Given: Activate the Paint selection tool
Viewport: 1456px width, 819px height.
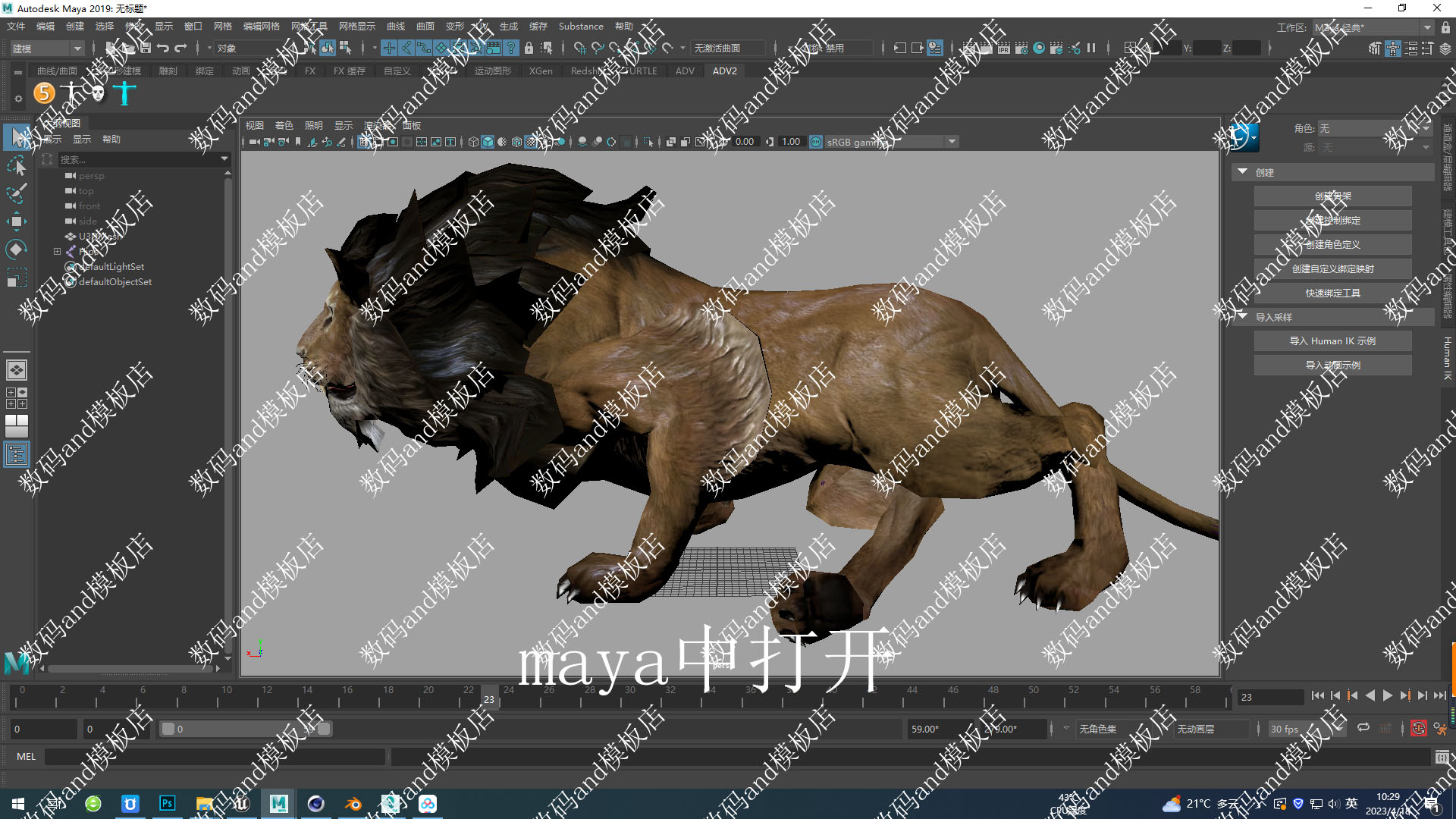Looking at the screenshot, I should point(16,193).
